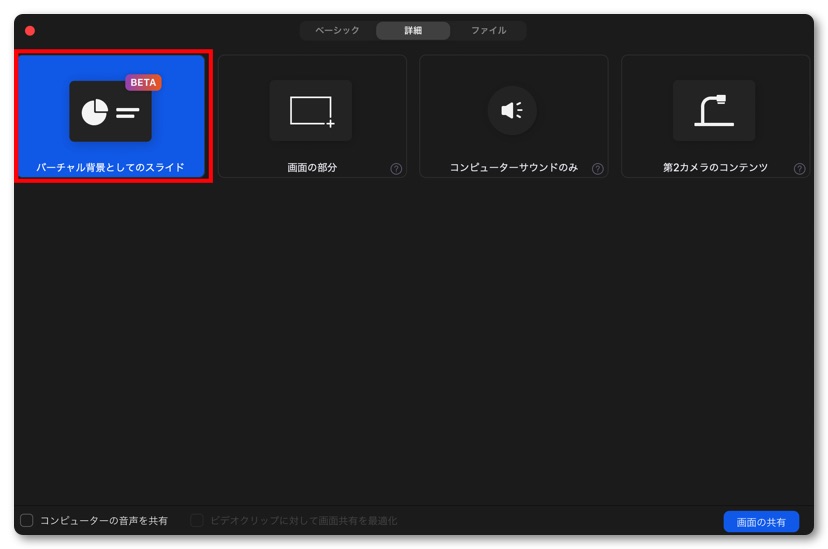Enable the コンピューターの音声を共有 checkbox

tap(27, 520)
